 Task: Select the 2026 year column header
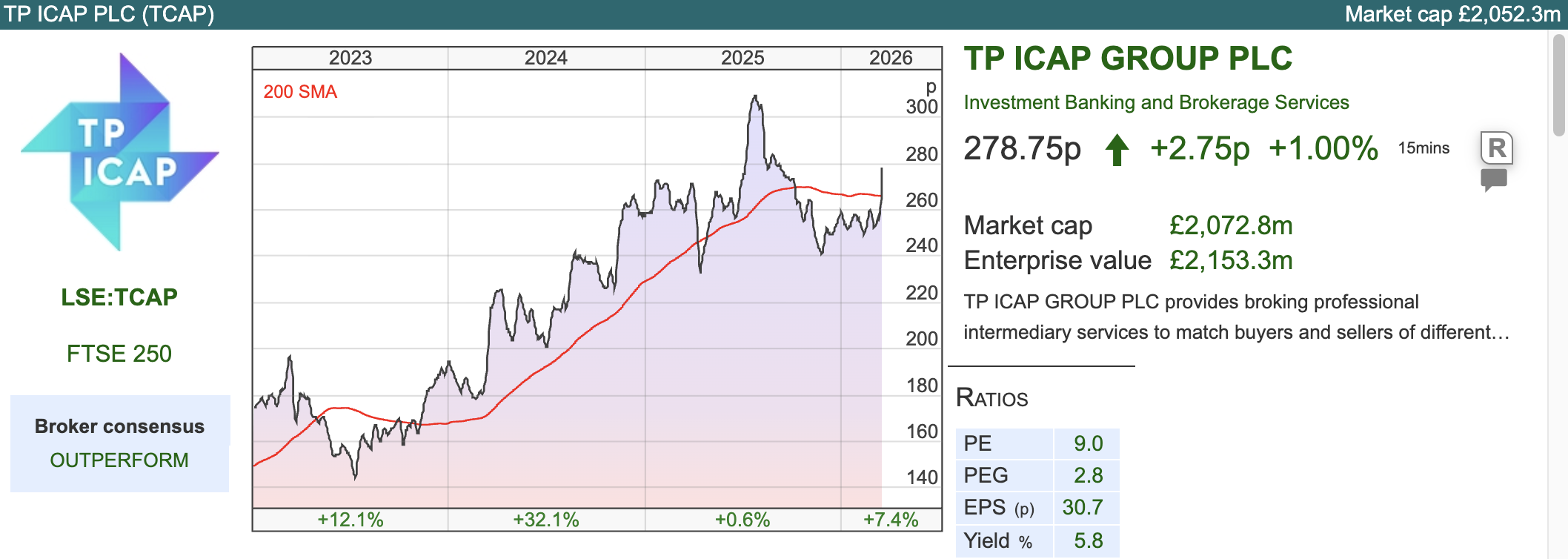point(891,58)
